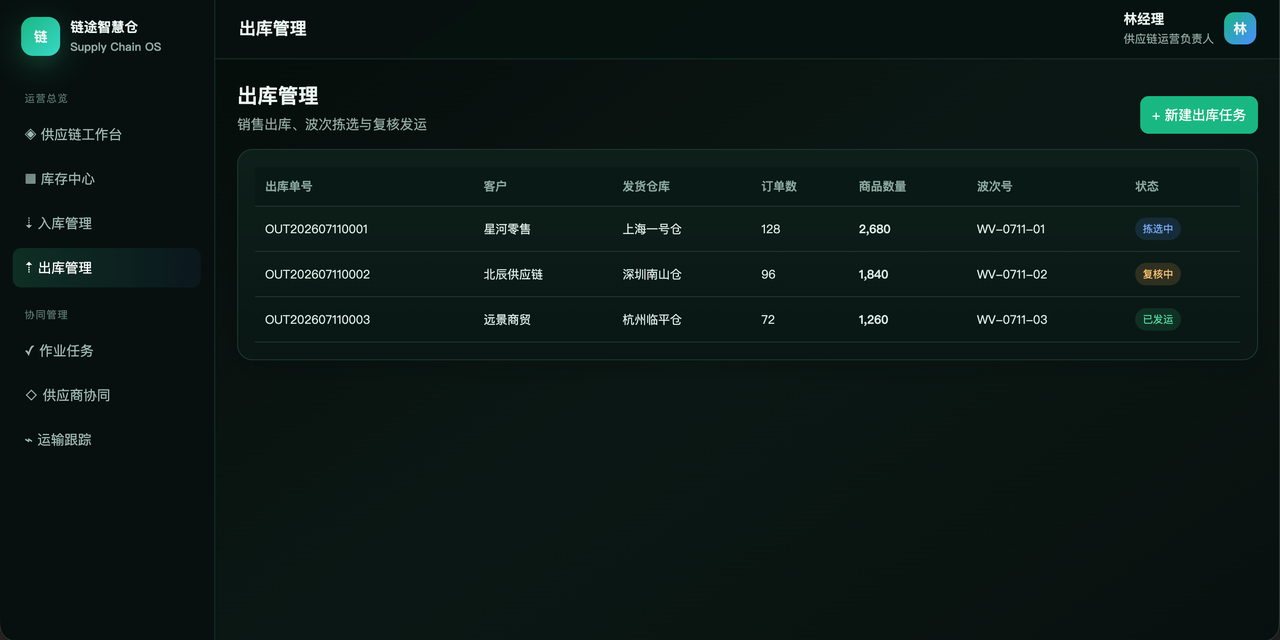
Task: Click the green 链 app logo icon
Action: click(41, 37)
